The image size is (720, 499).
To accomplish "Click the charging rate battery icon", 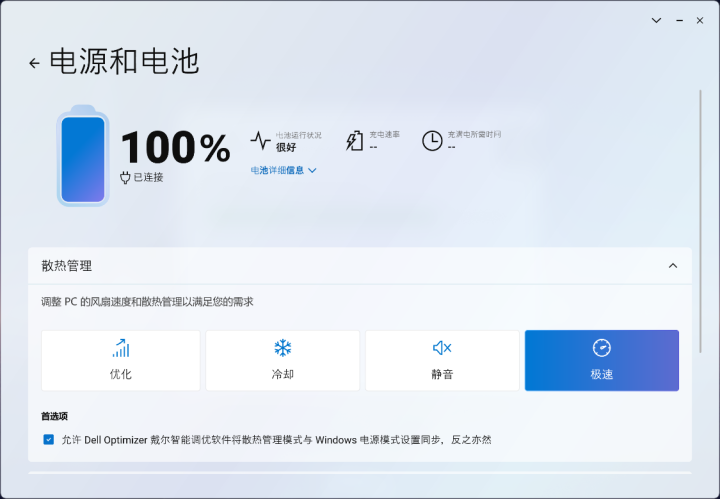I will [355, 141].
